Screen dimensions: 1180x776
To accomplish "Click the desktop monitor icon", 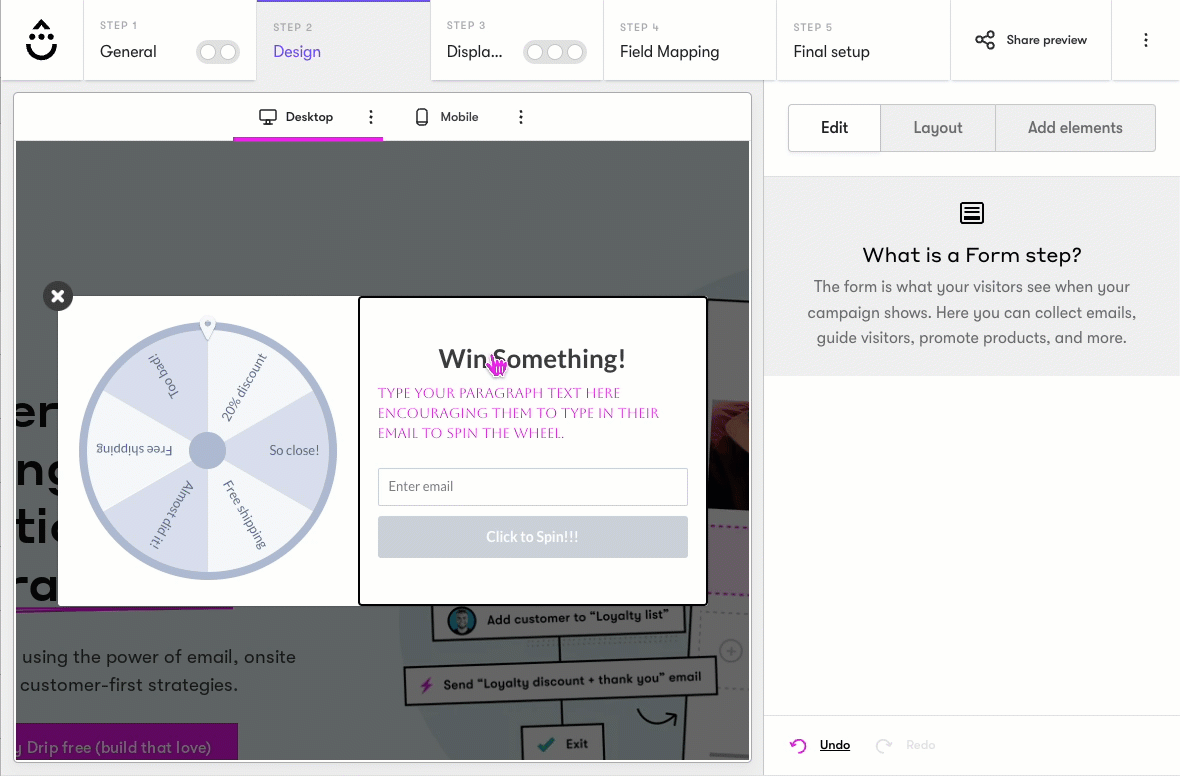I will [268, 117].
